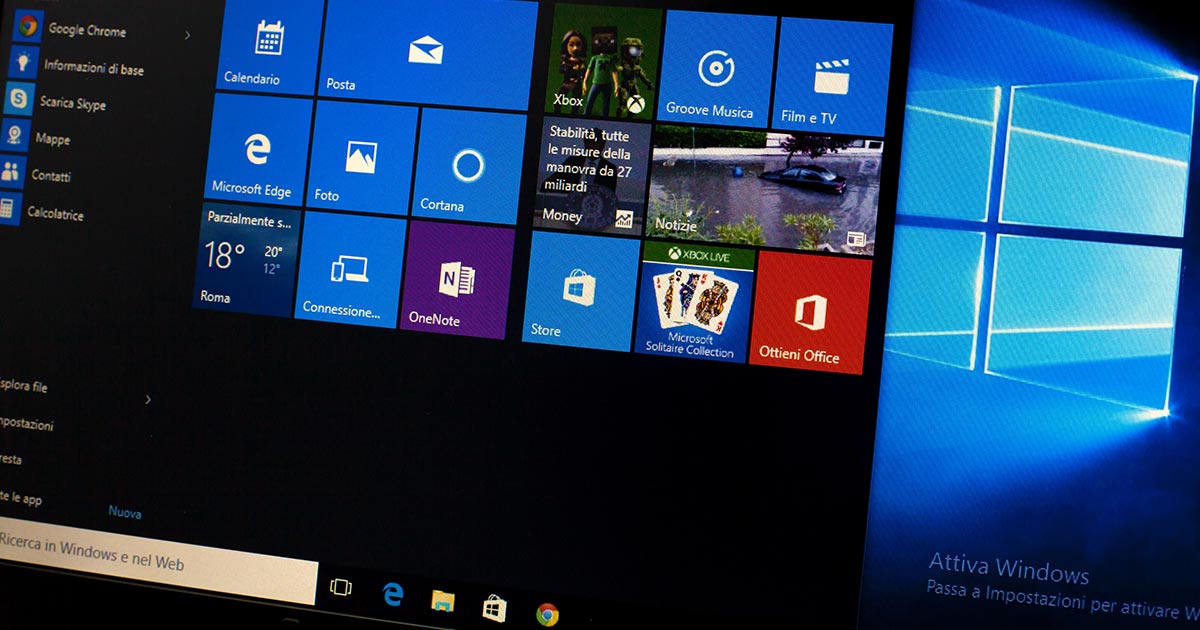Image resolution: width=1200 pixels, height=630 pixels.
Task: Open the Xbox tile
Action: (603, 62)
